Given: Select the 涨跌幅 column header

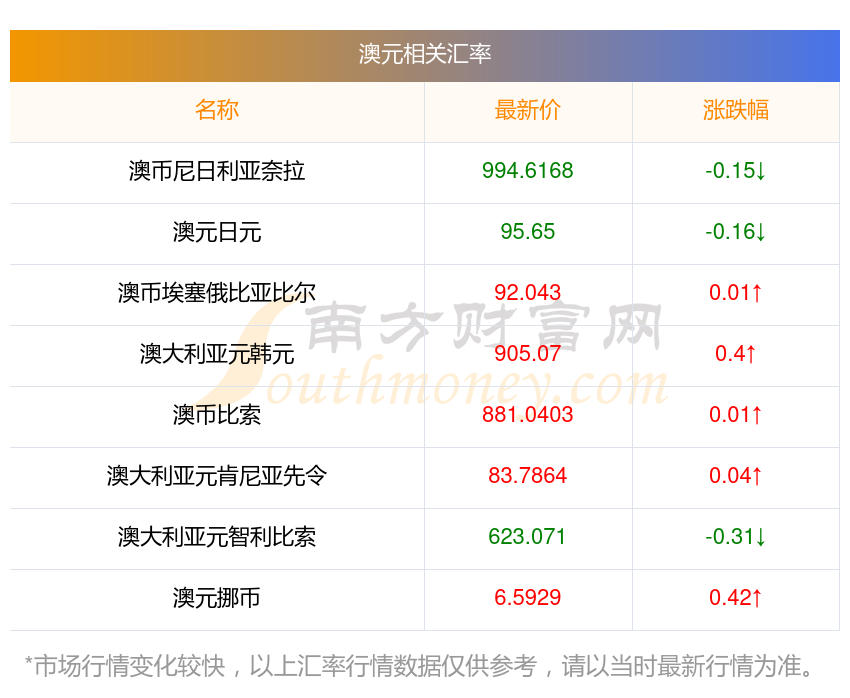Looking at the screenshot, I should pyautogui.click(x=736, y=110).
